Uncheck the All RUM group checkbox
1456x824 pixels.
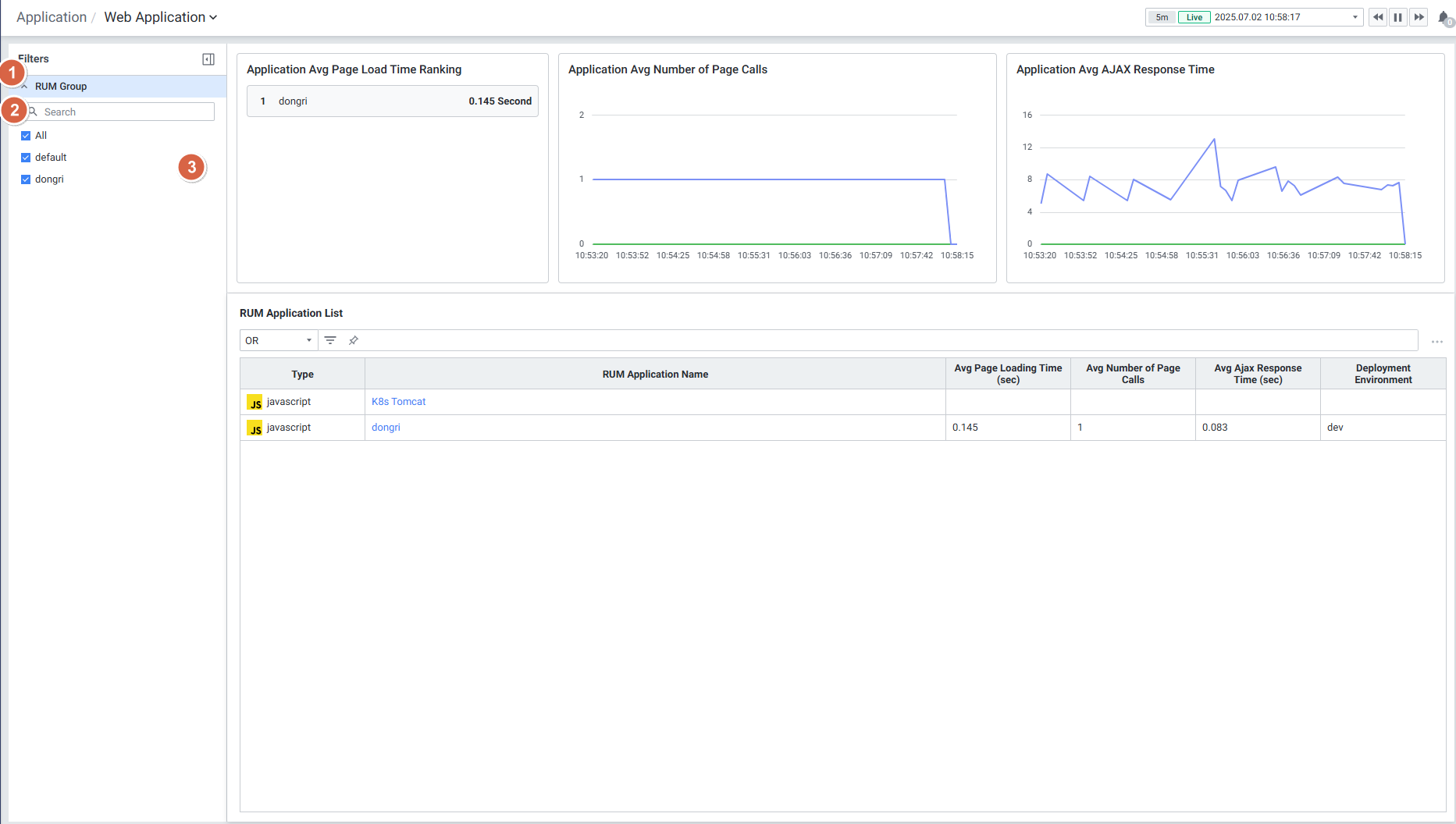(26, 136)
